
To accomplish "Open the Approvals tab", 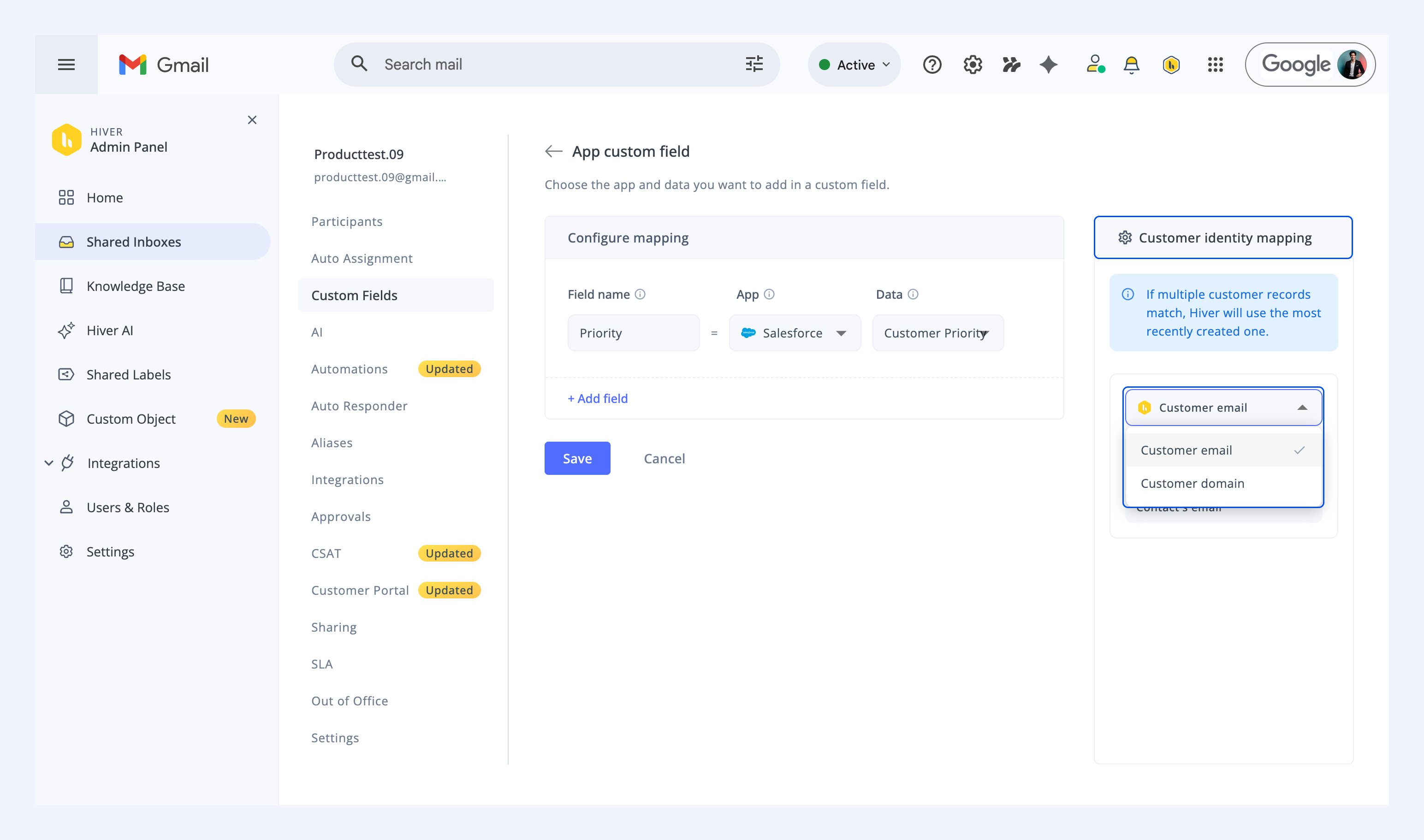I will coord(341,516).
